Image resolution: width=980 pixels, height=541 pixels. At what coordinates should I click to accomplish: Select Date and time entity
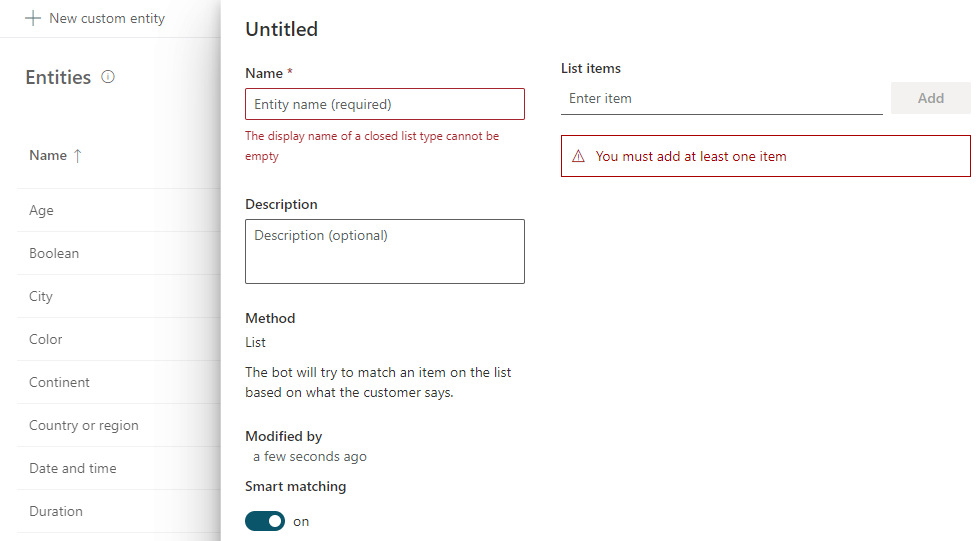click(119, 469)
